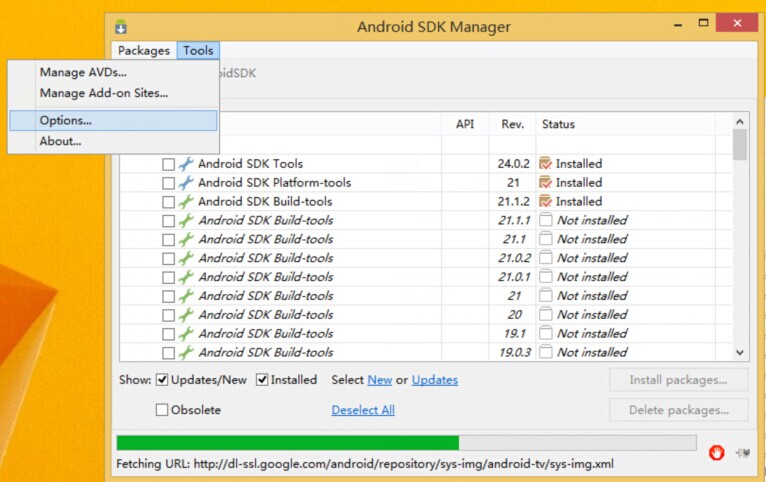Click the Delete packages... button
Viewport: 766px width, 482px height.
[679, 410]
